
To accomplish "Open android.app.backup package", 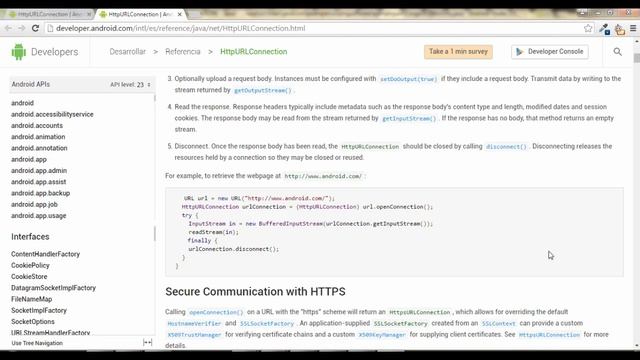I will click(40, 193).
